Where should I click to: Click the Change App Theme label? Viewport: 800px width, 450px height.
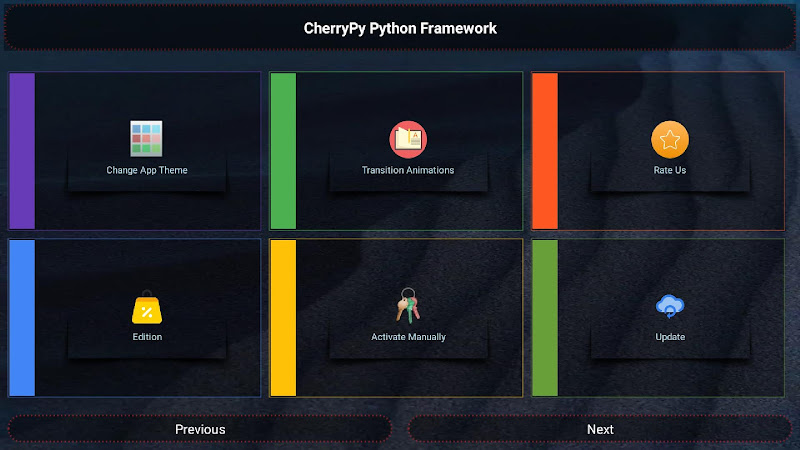(147, 170)
